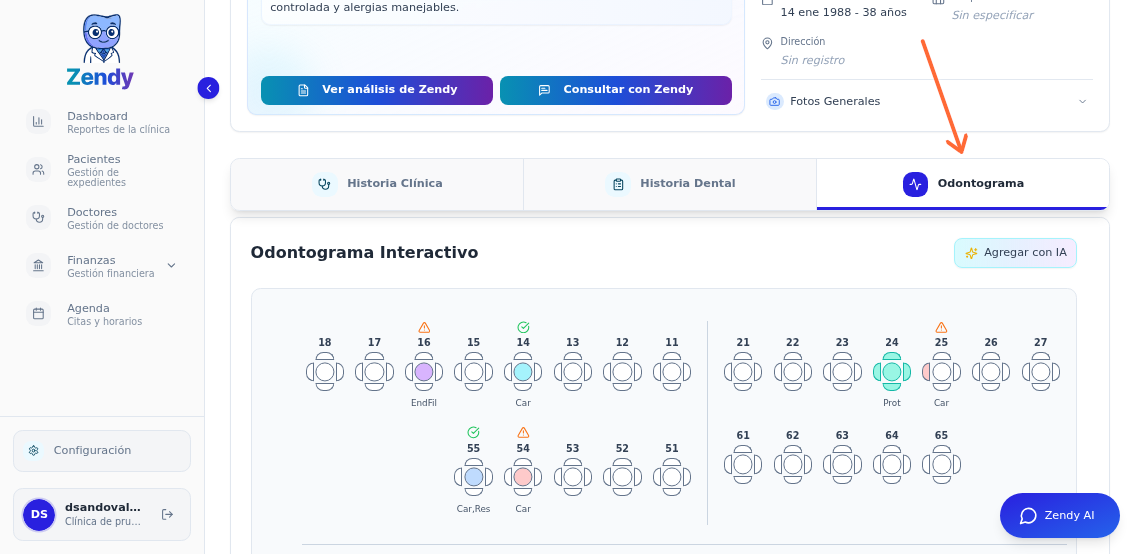Click the Doctores stethoscope icon

pos(38,217)
